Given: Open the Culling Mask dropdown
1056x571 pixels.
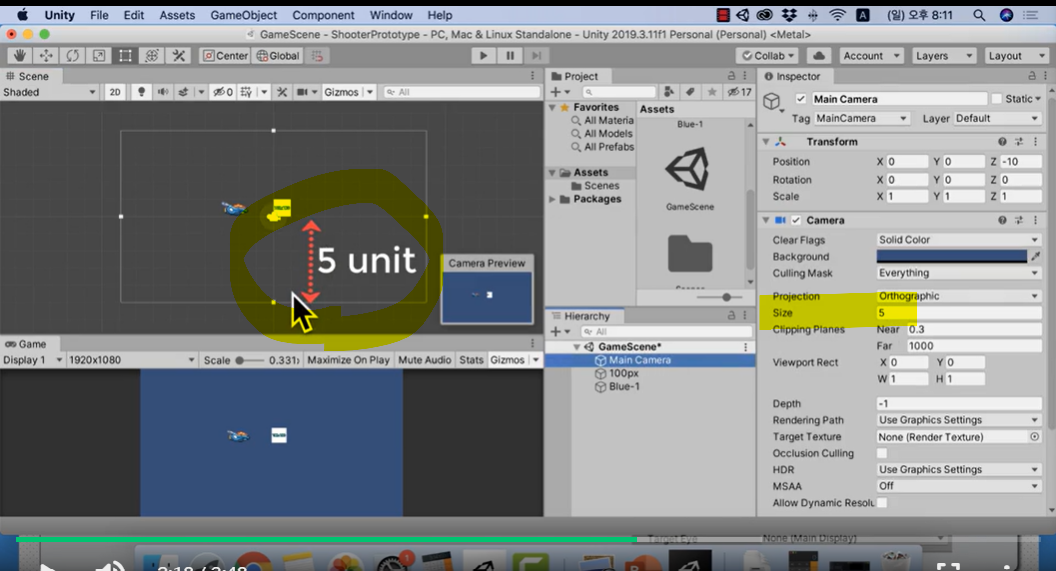Looking at the screenshot, I should [958, 273].
